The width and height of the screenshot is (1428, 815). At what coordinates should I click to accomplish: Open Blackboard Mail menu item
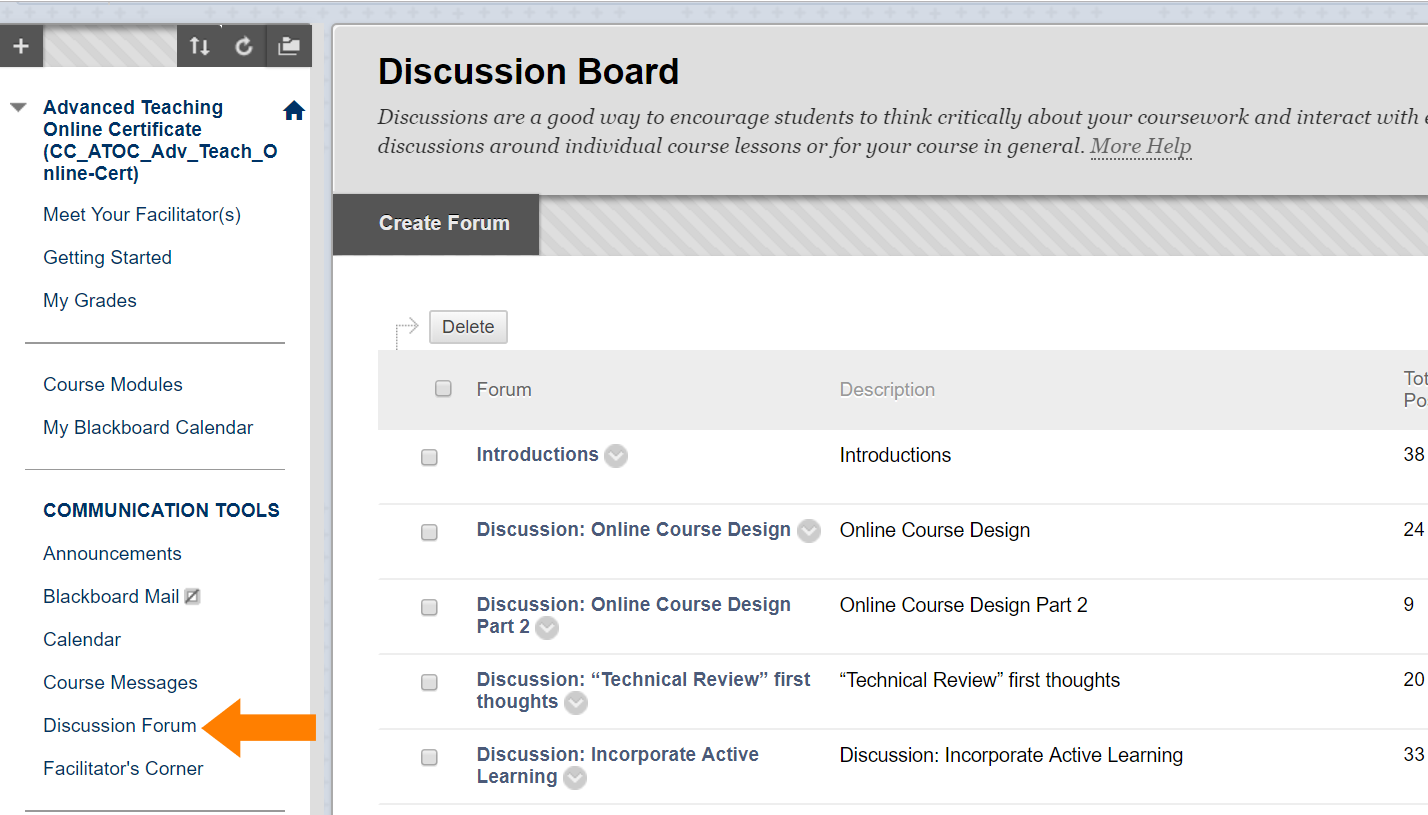pyautogui.click(x=111, y=597)
